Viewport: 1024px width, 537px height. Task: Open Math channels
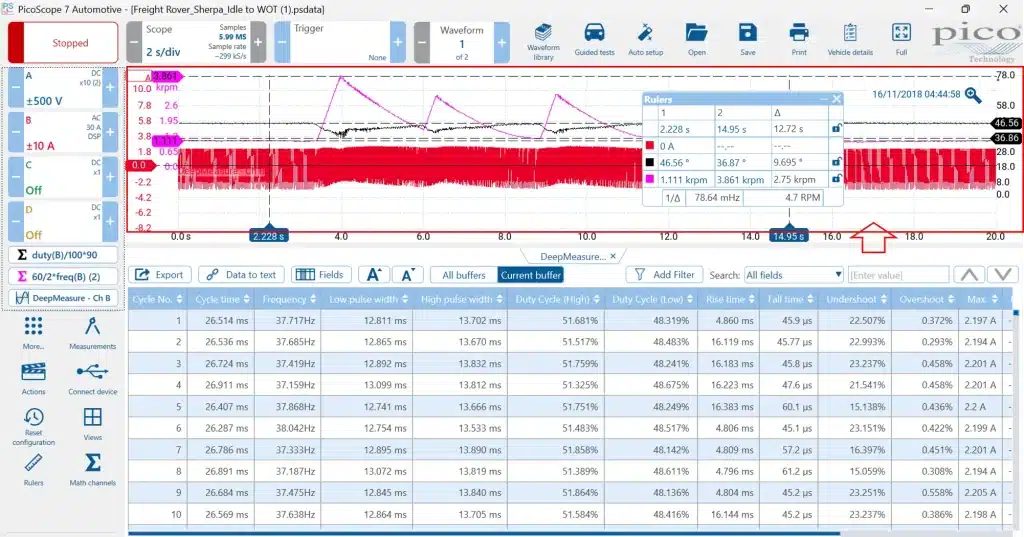pos(92,470)
